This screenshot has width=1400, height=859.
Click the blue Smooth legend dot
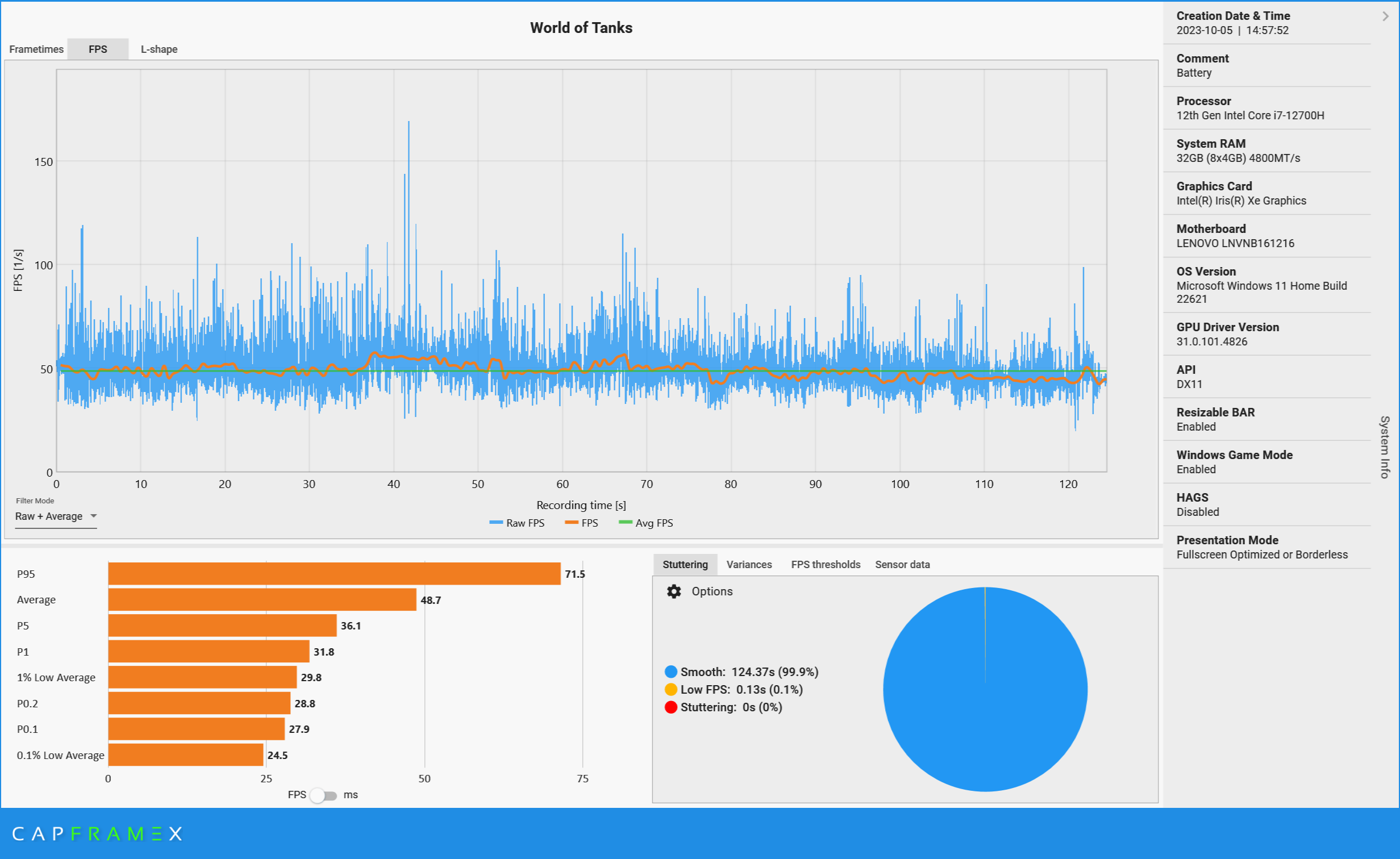coord(670,672)
